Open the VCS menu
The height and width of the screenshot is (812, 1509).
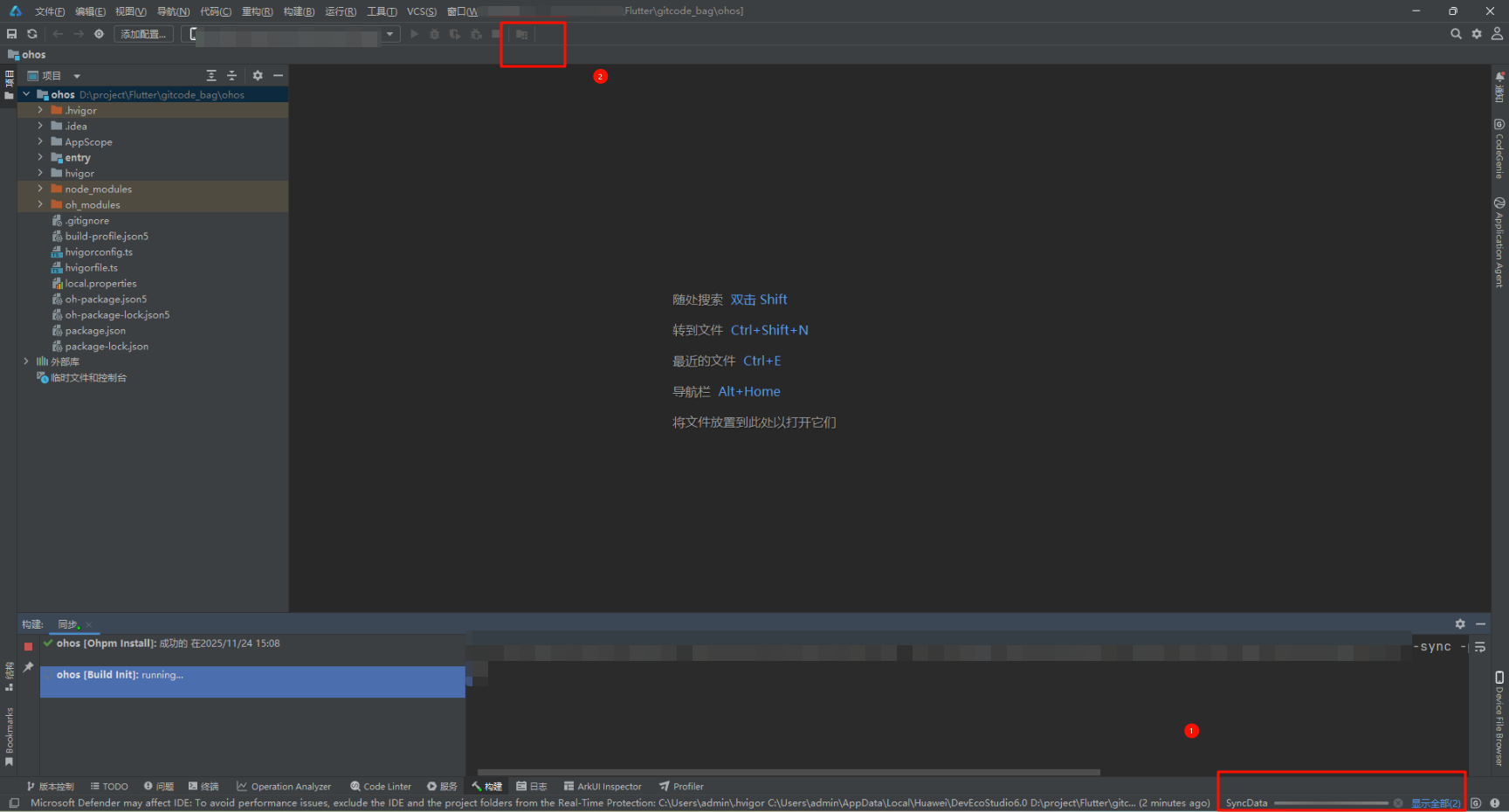pos(422,11)
